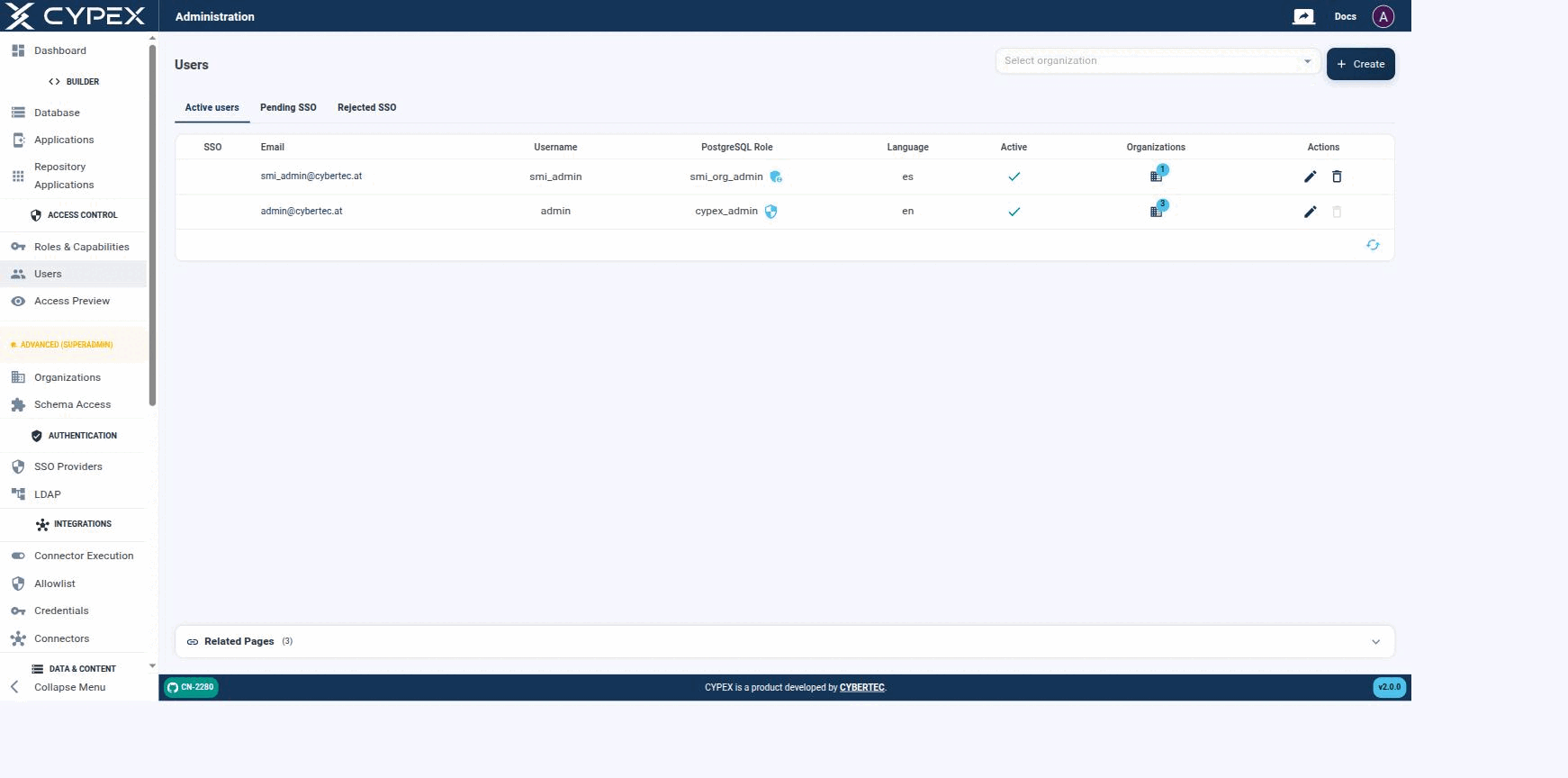This screenshot has height=778, width=1568.
Task: Click the Language value es
Action: [x=907, y=176]
